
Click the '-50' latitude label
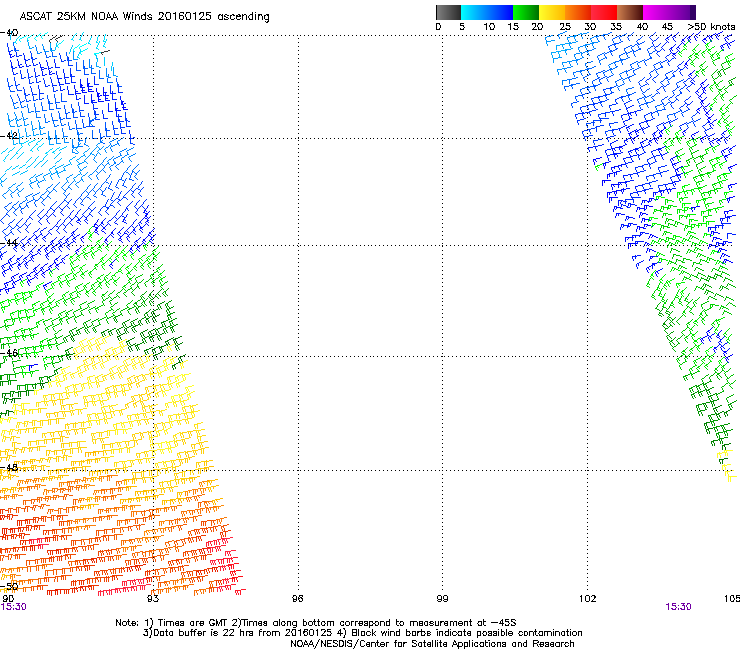click(x=9, y=587)
